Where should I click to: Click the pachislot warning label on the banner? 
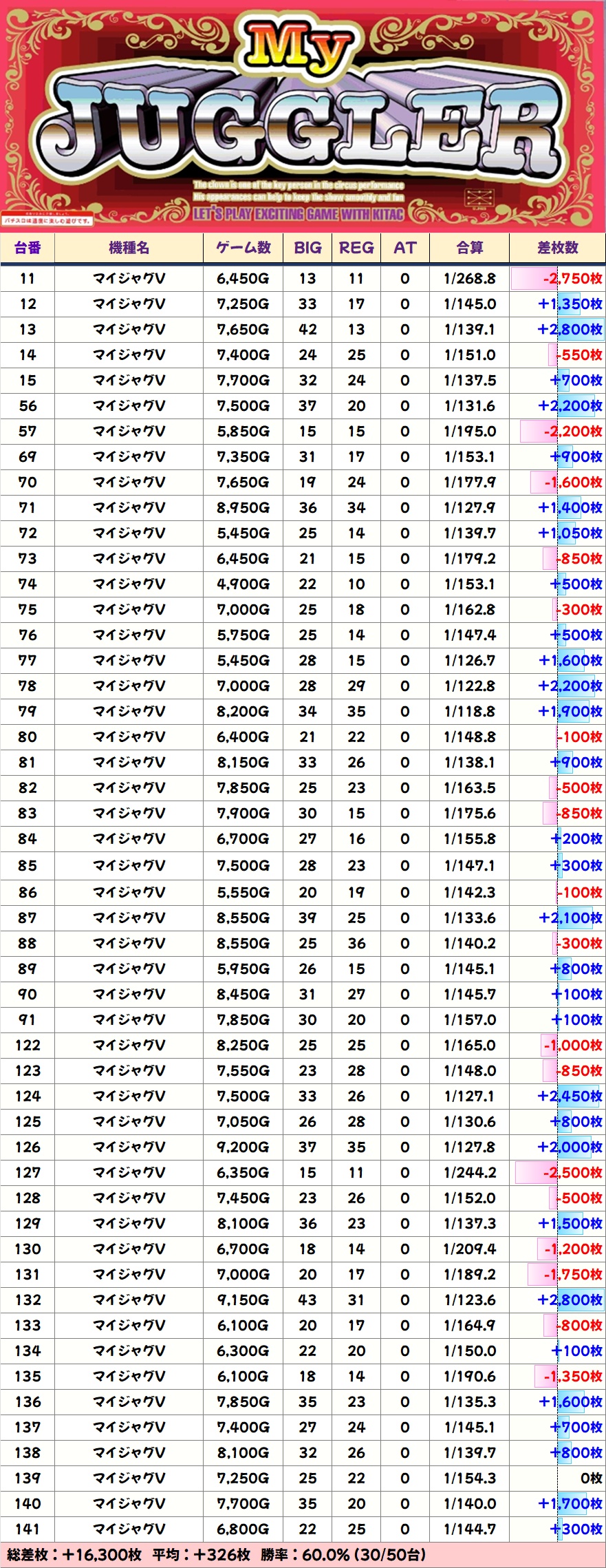(47, 221)
